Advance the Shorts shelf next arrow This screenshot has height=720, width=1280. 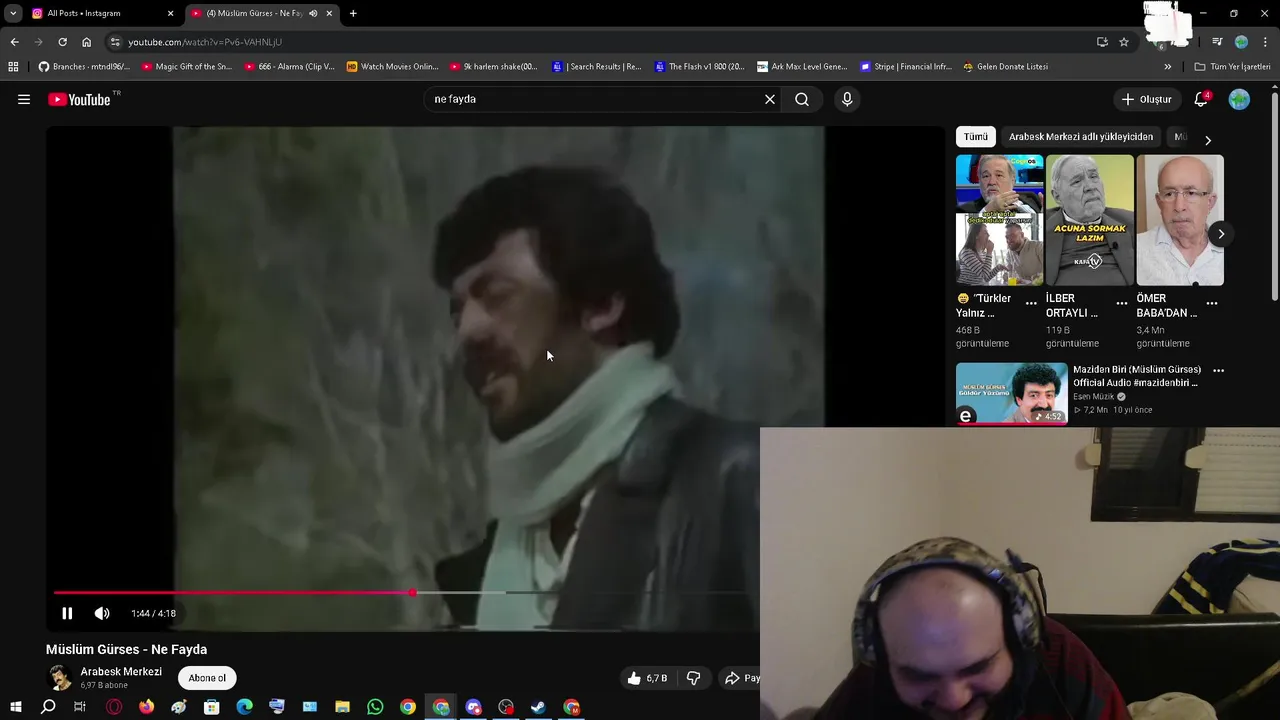pos(1221,234)
